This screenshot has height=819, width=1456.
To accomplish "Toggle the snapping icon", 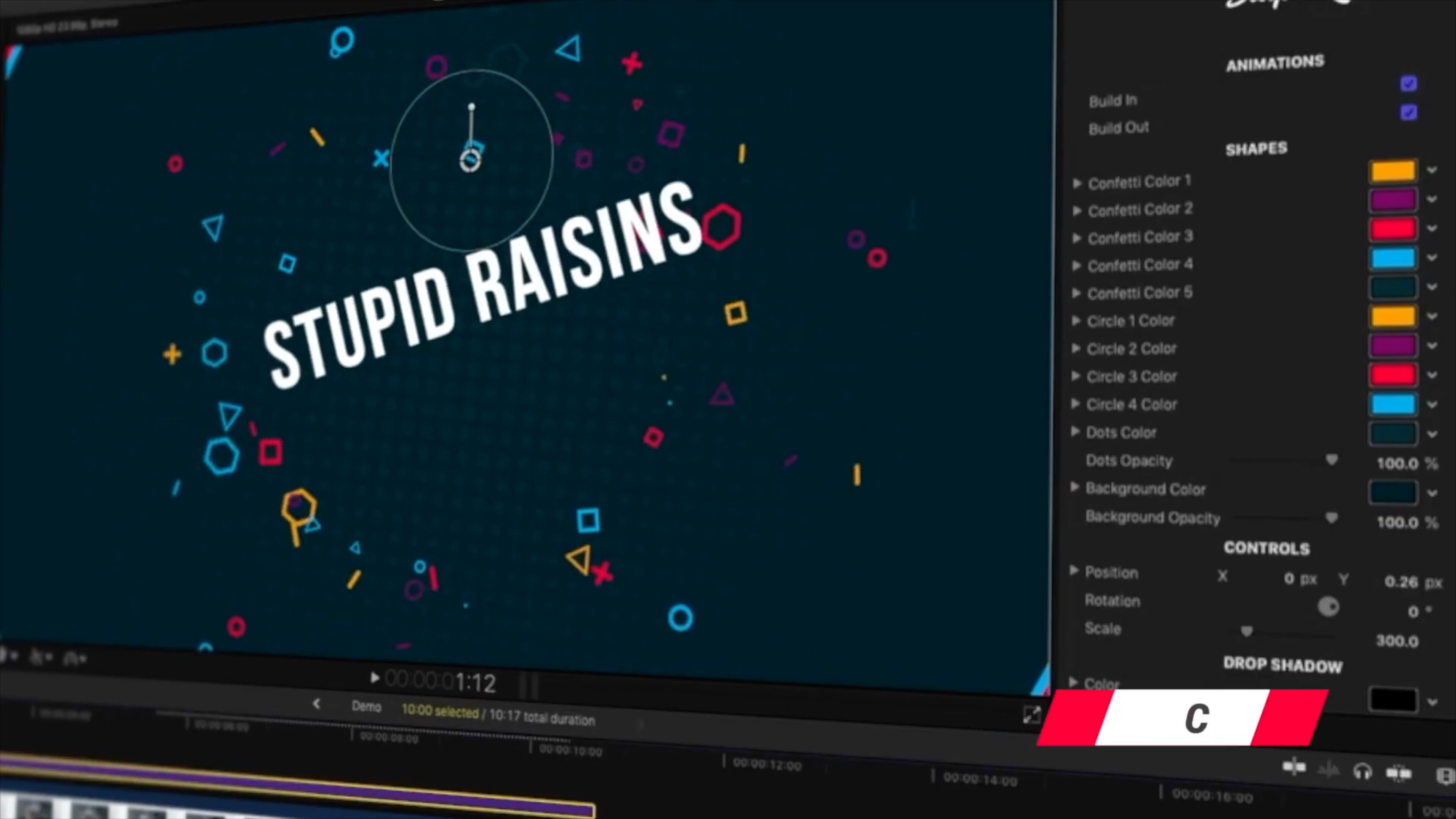I will 1398,773.
